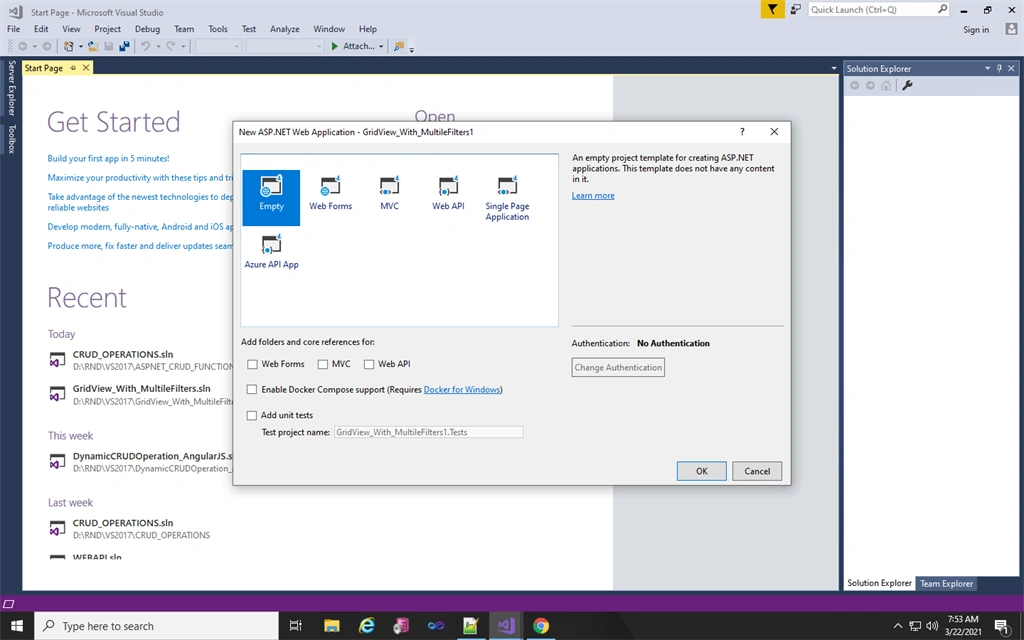Click the account avatar icon

pyautogui.click(x=1012, y=29)
